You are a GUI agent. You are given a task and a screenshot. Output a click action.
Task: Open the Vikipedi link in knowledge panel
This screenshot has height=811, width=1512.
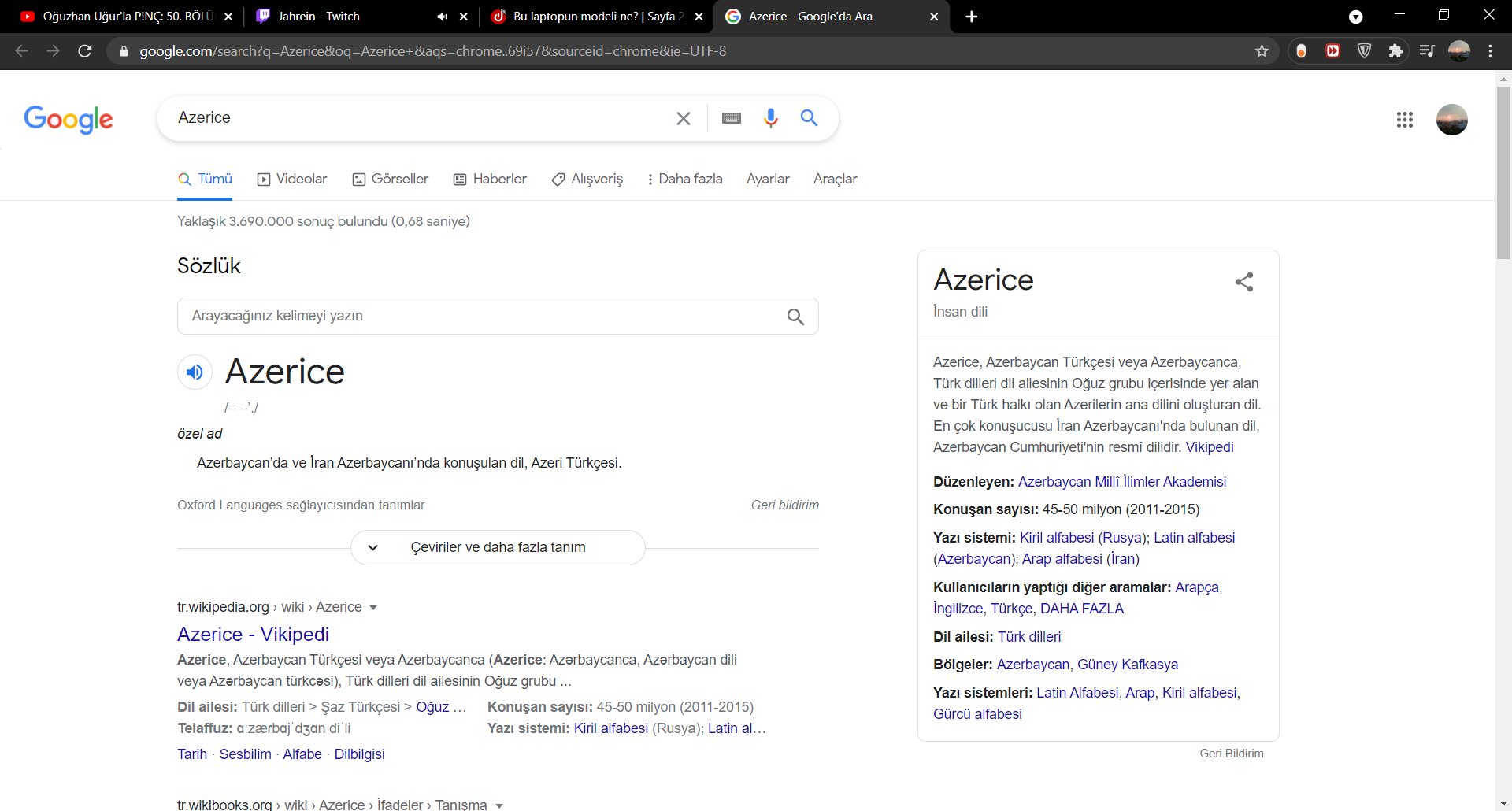[1210, 447]
